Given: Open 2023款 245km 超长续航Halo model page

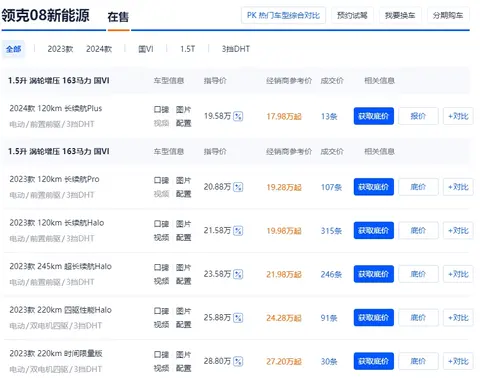Looking at the screenshot, I should click(60, 266).
